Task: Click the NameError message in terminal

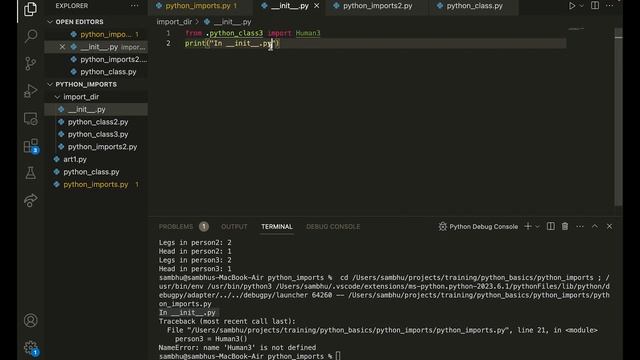Action: [237, 348]
